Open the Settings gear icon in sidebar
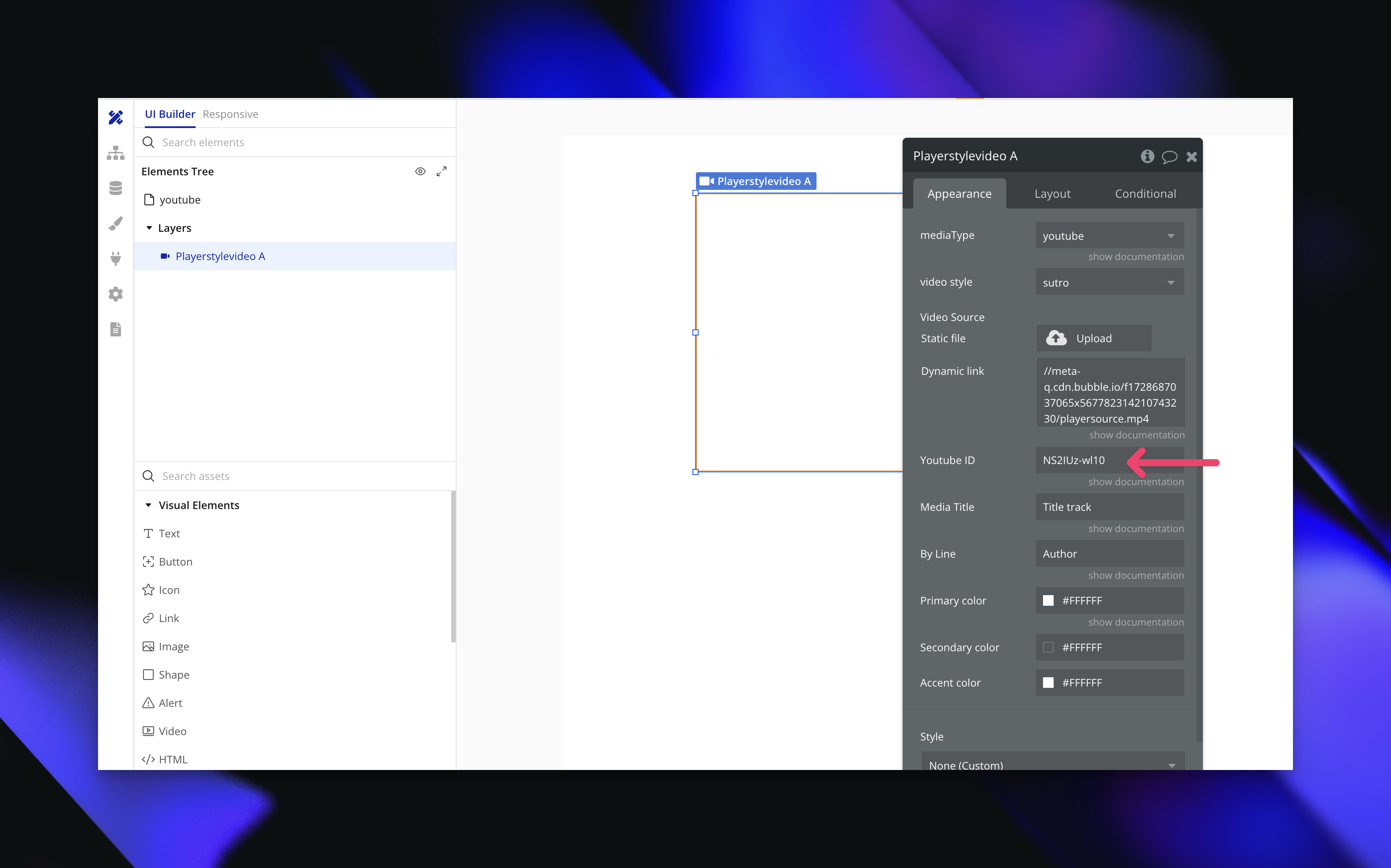This screenshot has height=868, width=1391. click(115, 294)
